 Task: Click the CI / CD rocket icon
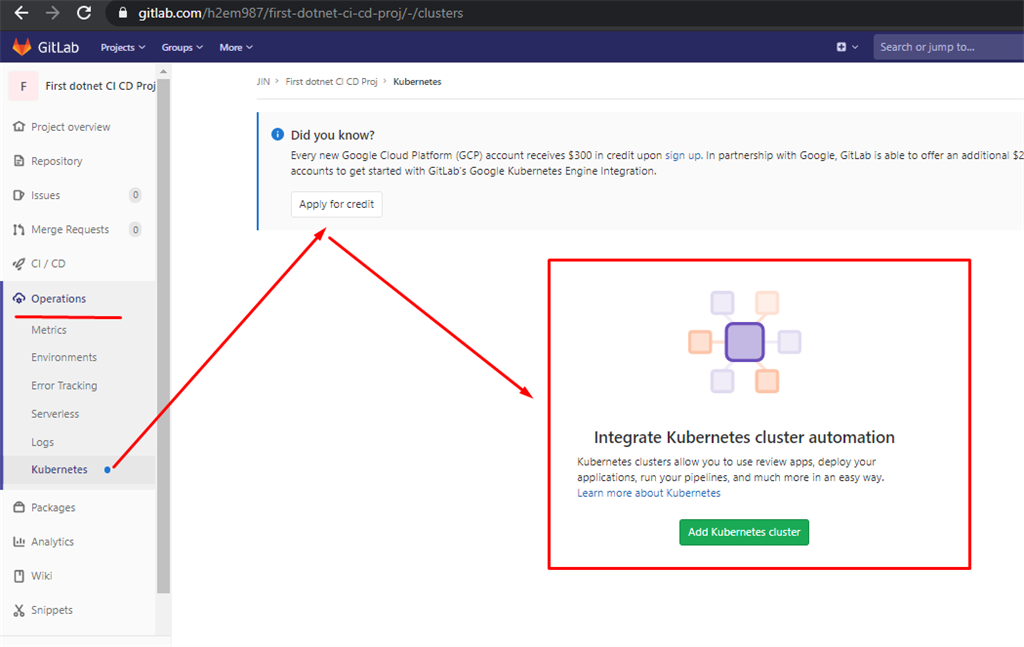[19, 264]
